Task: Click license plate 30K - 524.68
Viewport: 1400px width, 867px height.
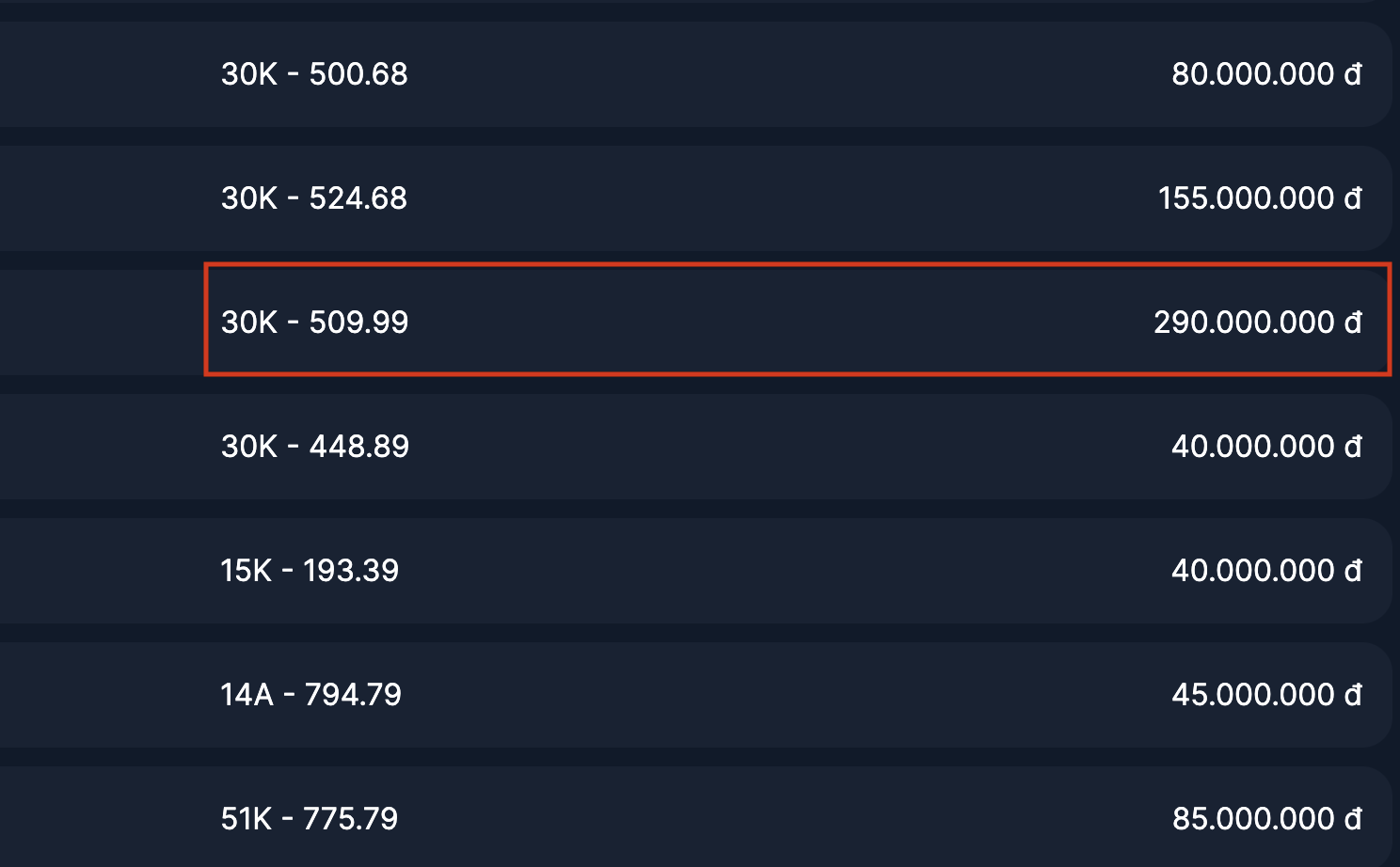Action: pos(314,198)
